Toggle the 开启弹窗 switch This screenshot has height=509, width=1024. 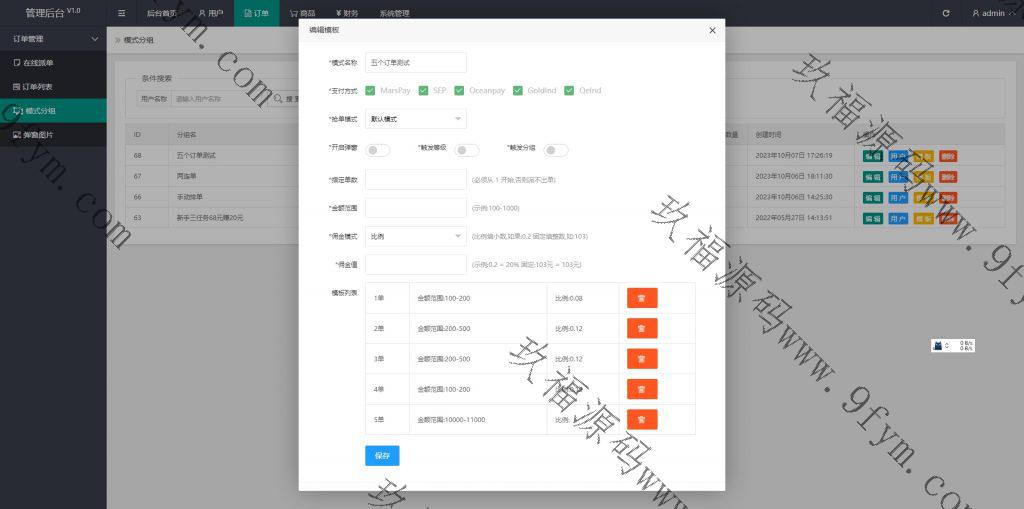pos(378,150)
